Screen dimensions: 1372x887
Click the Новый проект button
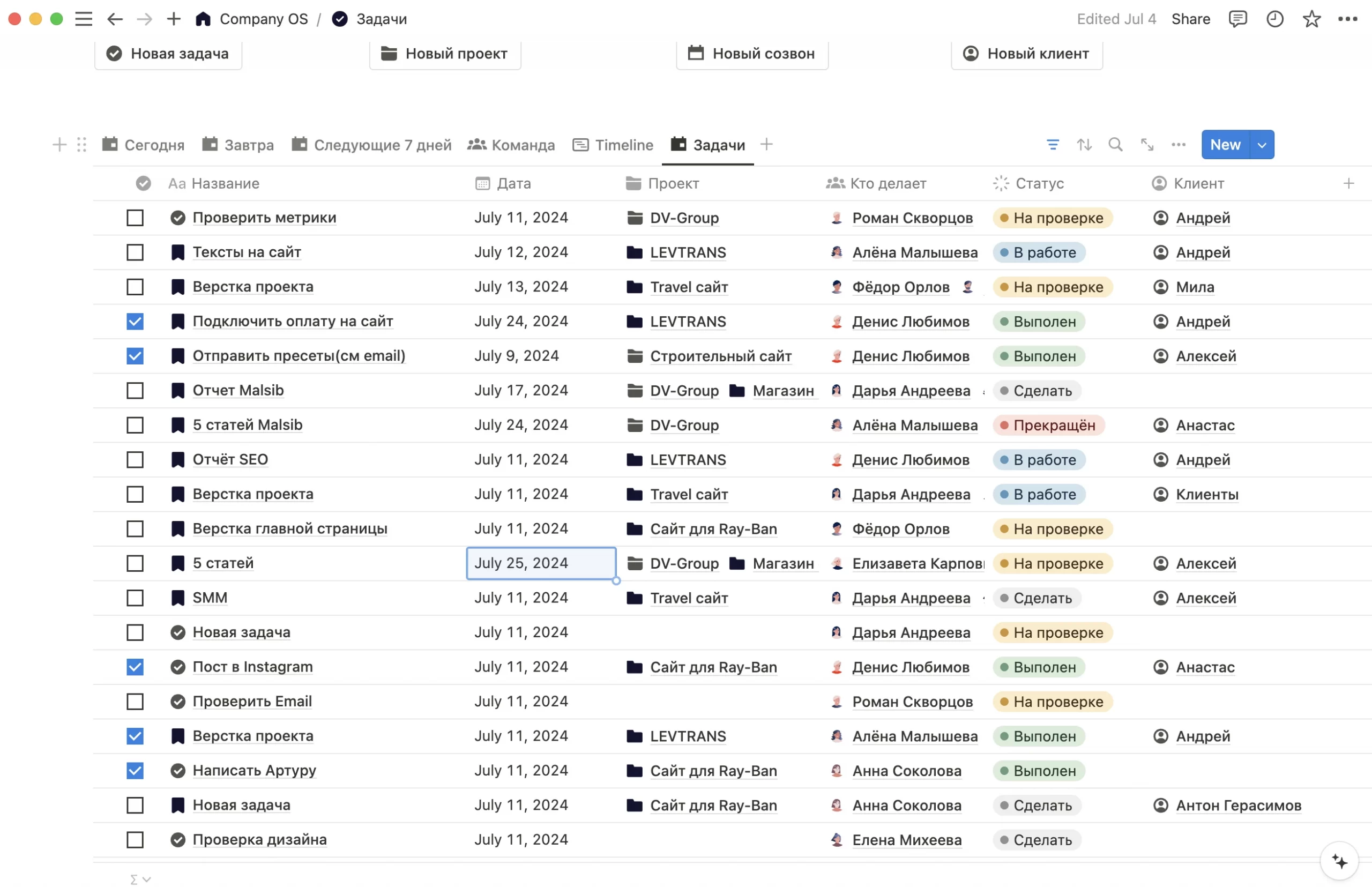coord(445,54)
